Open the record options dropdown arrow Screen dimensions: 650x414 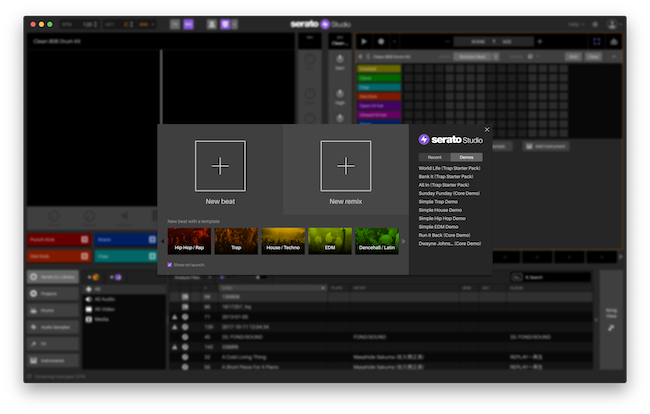pyautogui.click(x=394, y=41)
